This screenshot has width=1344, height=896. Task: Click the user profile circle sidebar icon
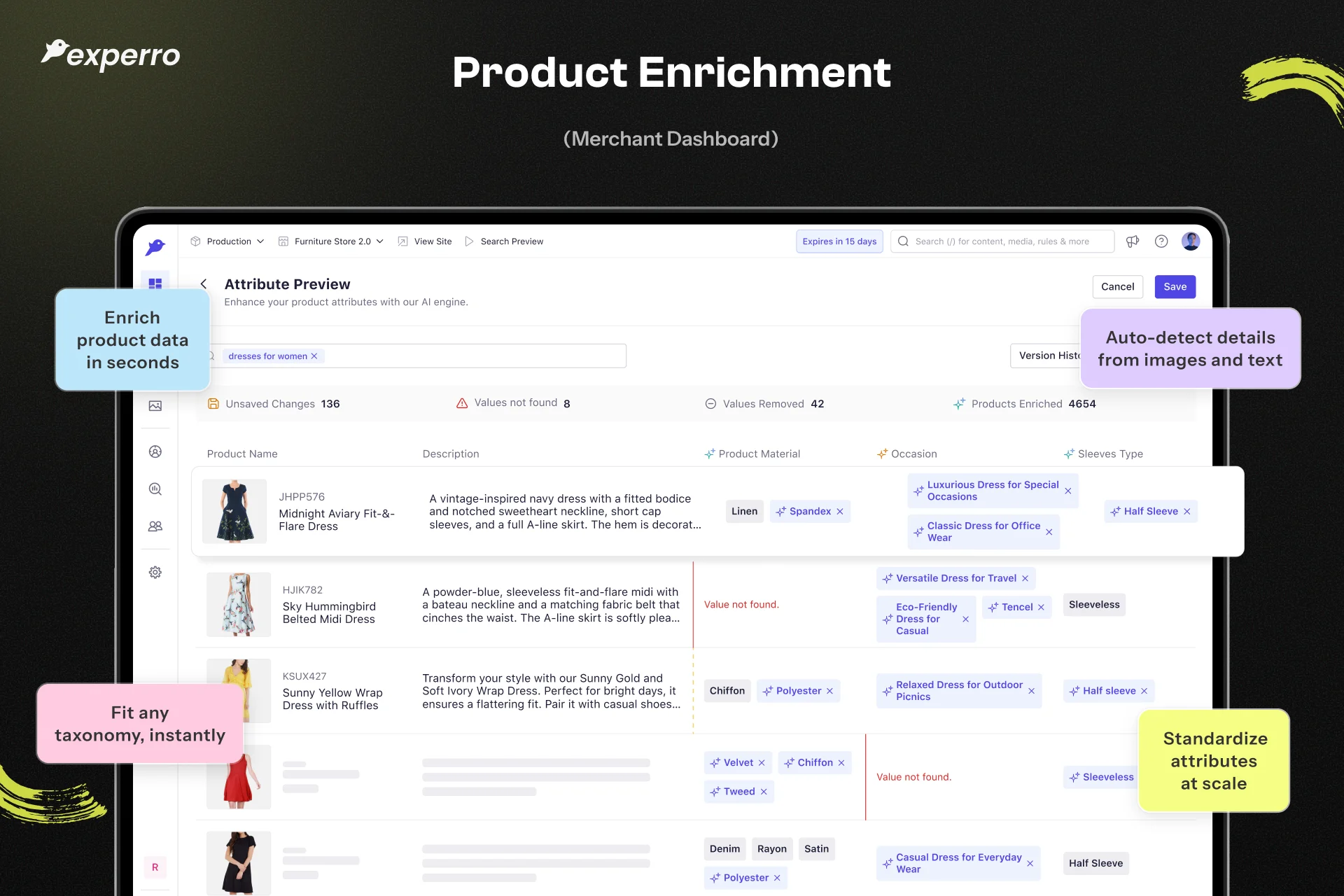[155, 451]
